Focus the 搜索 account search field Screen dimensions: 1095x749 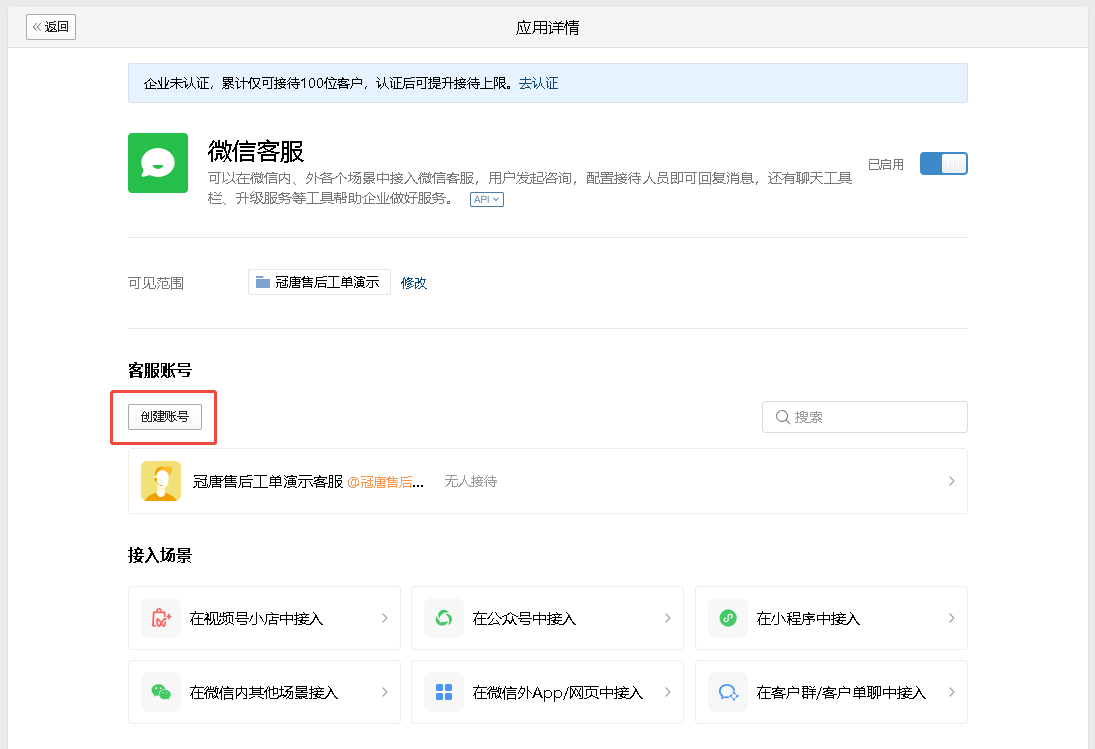pyautogui.click(x=865, y=417)
